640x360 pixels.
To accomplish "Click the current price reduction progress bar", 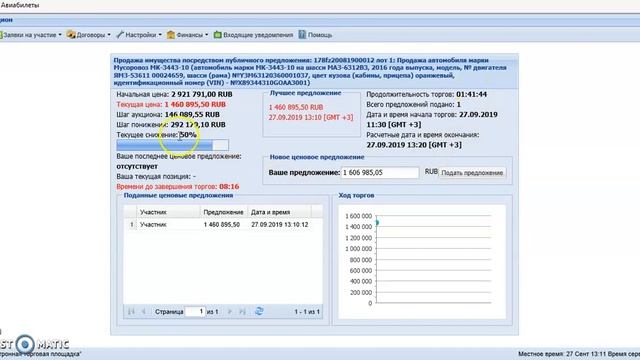I will tap(172, 145).
